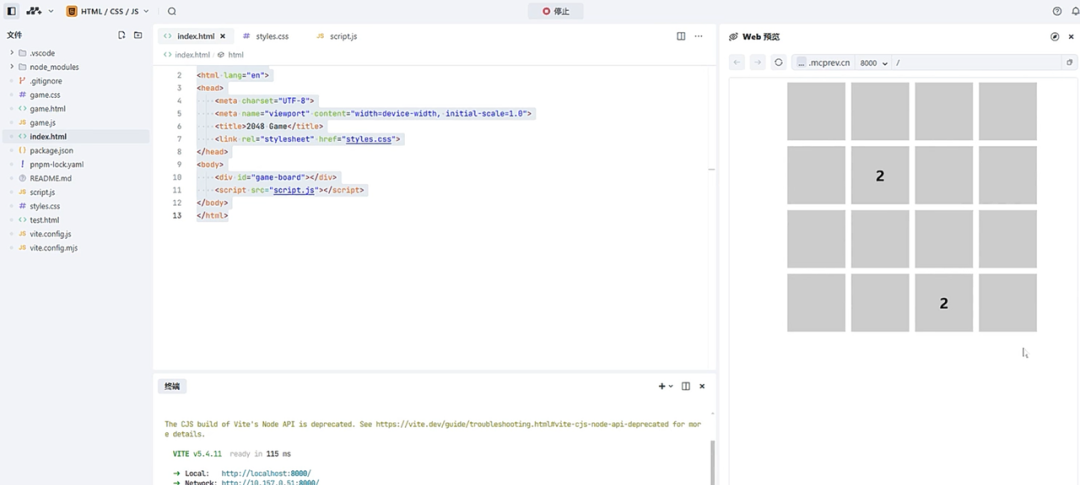
Task: Open the workspace logo dropdown
Action: coord(40,11)
